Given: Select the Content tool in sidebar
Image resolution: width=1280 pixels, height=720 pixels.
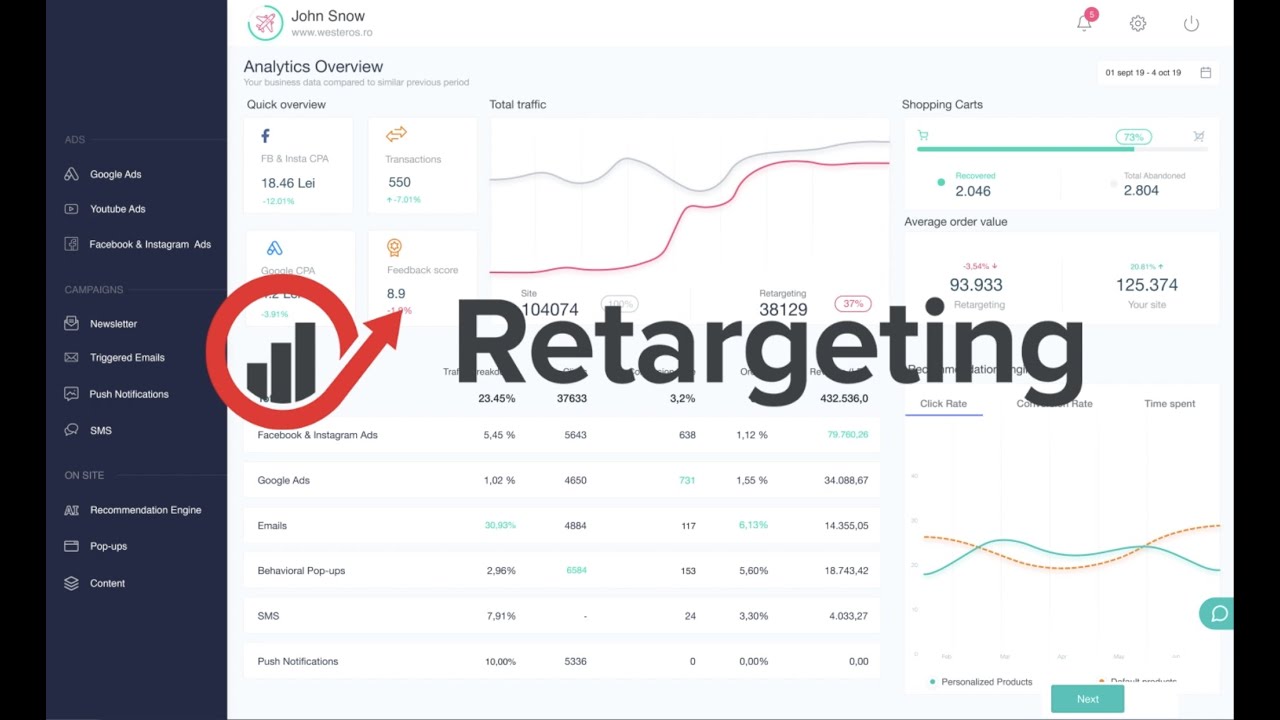Looking at the screenshot, I should click(107, 583).
